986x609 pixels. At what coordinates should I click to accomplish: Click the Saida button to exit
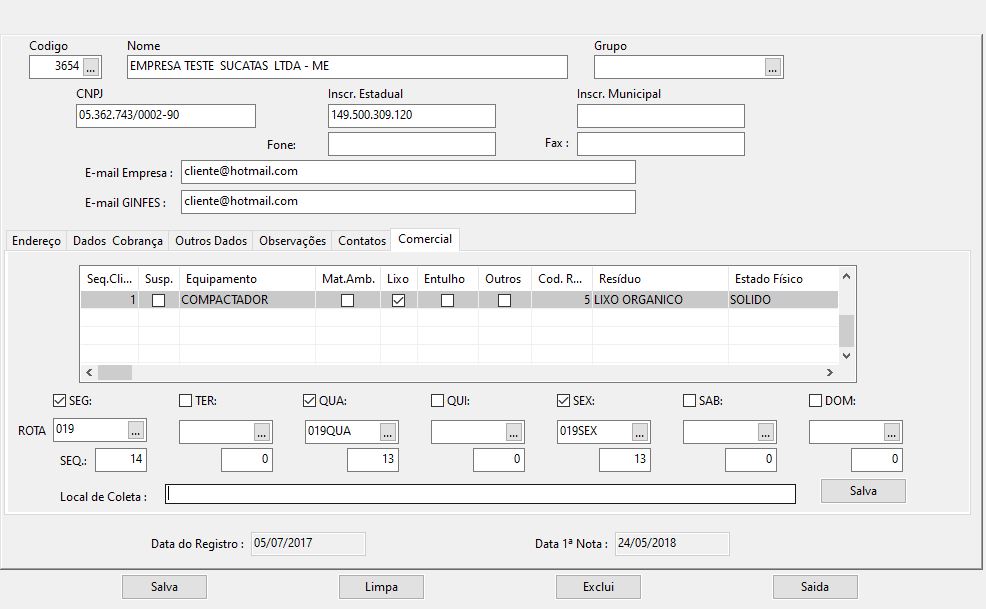(x=815, y=587)
